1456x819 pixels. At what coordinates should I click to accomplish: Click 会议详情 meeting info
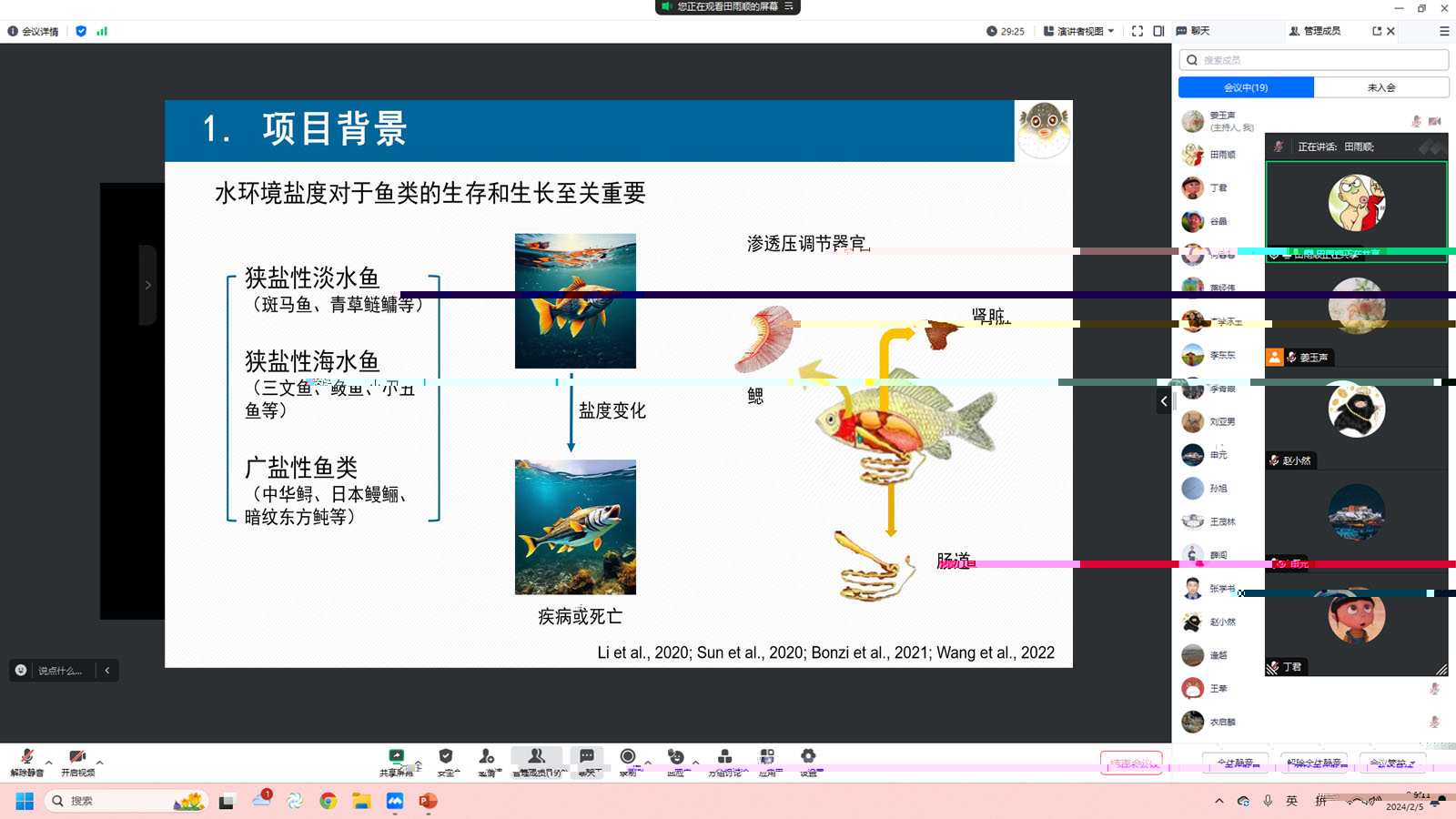33,31
